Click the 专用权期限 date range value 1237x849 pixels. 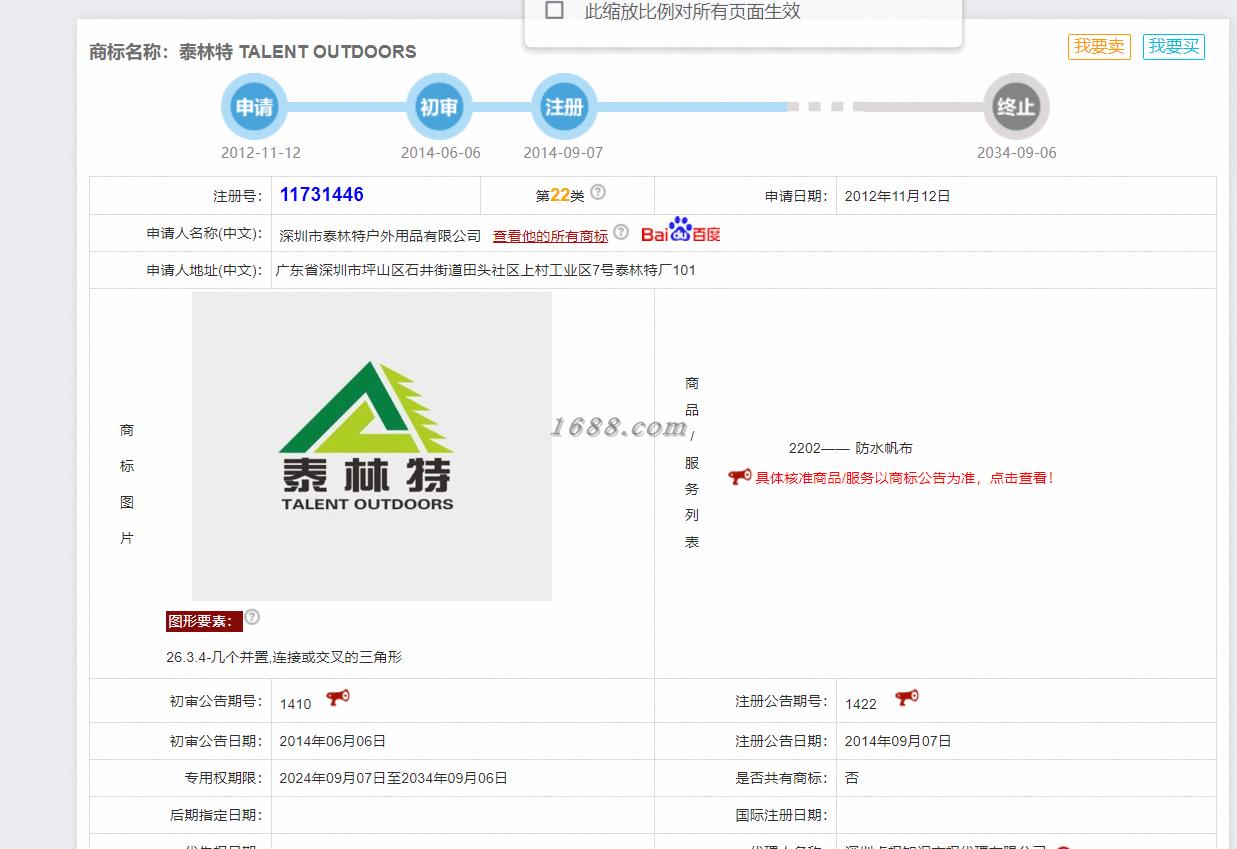(394, 778)
